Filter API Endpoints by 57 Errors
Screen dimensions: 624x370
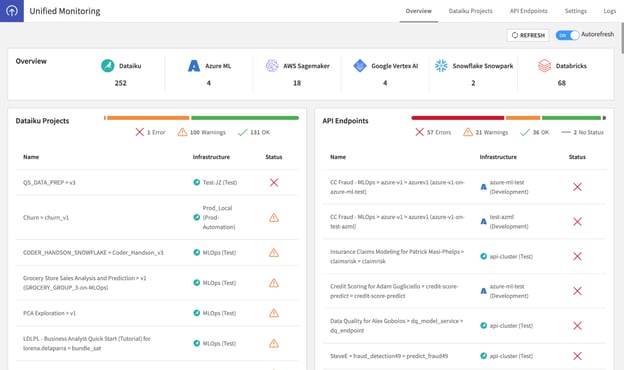point(433,132)
